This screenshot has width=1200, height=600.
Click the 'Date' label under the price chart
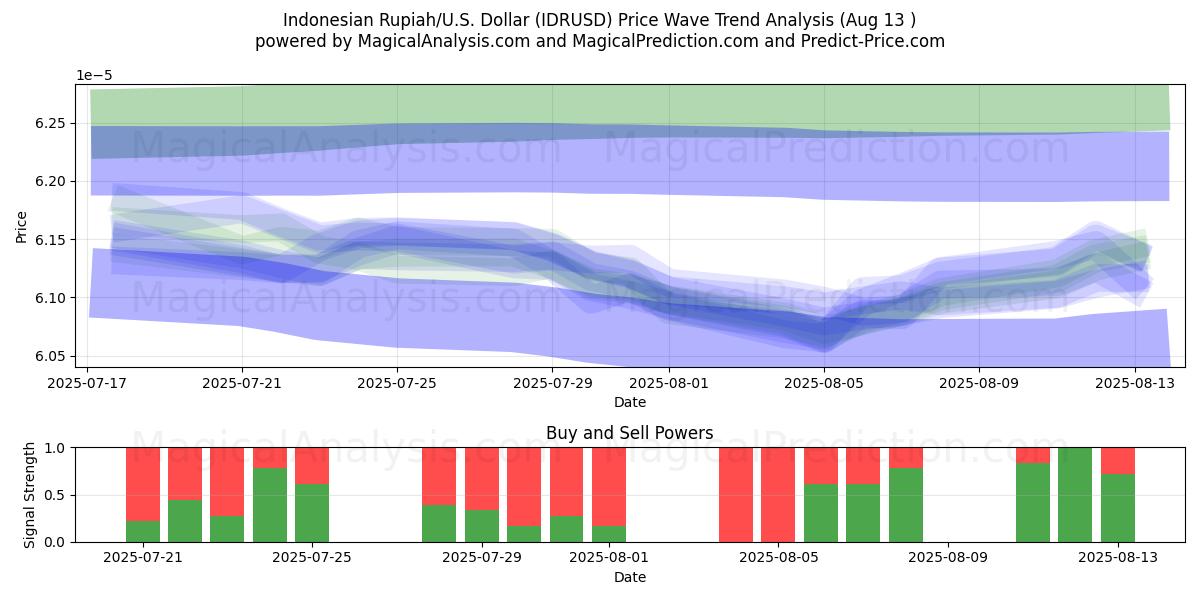point(630,402)
